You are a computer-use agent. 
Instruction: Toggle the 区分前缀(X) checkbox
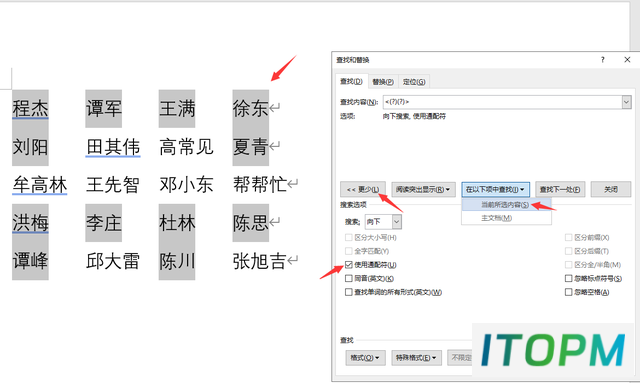pyautogui.click(x=568, y=237)
